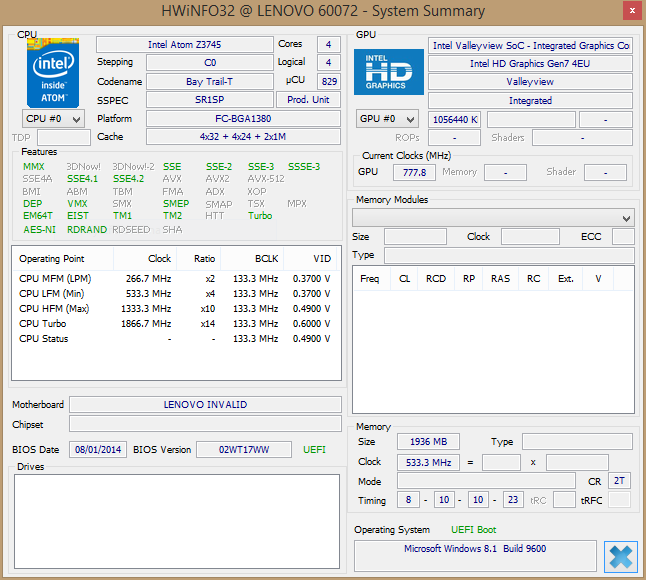Click the BIOS Version 02WT17WW field

pyautogui.click(x=243, y=450)
